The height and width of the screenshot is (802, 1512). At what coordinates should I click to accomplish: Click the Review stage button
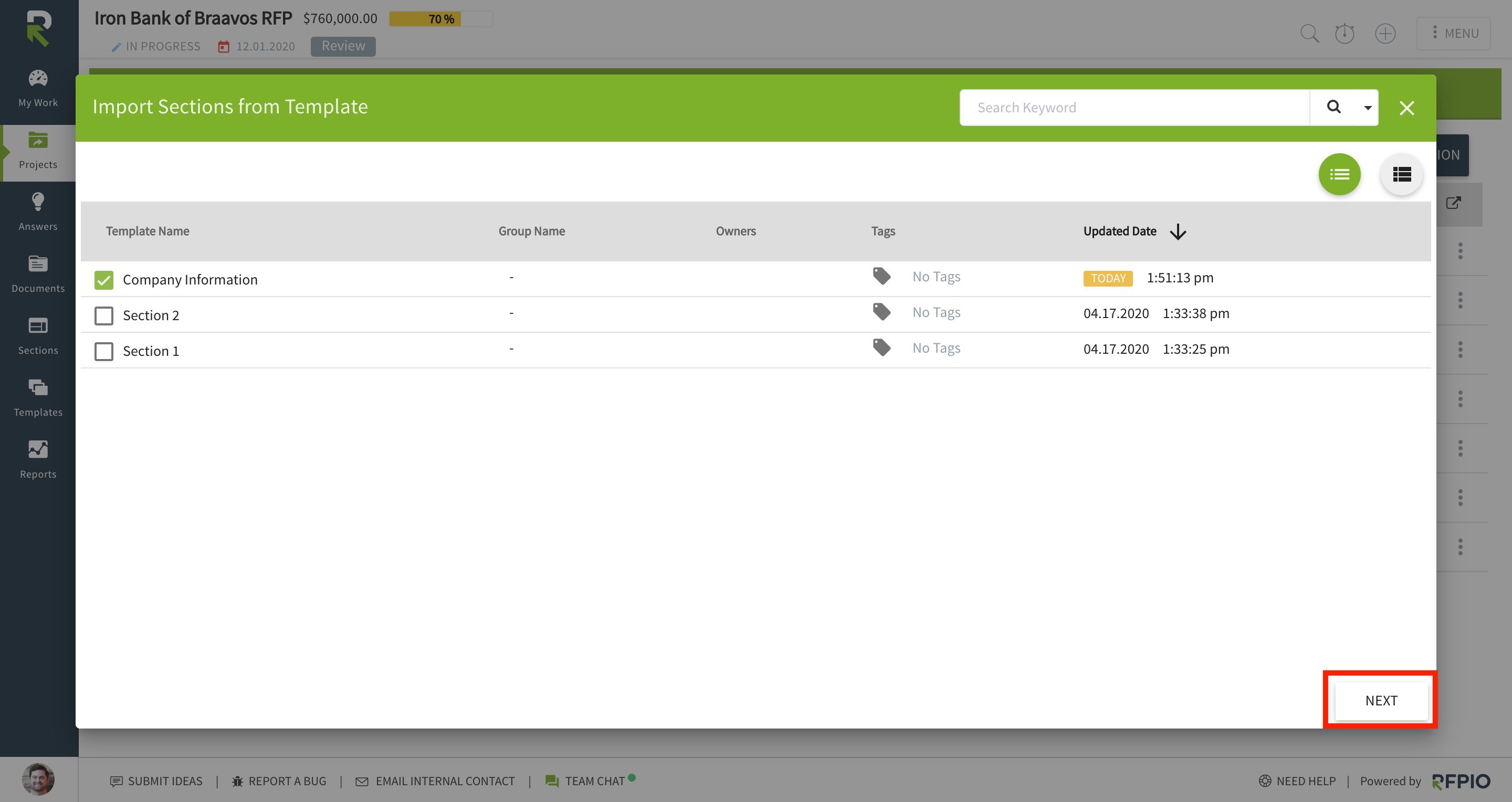tap(343, 46)
